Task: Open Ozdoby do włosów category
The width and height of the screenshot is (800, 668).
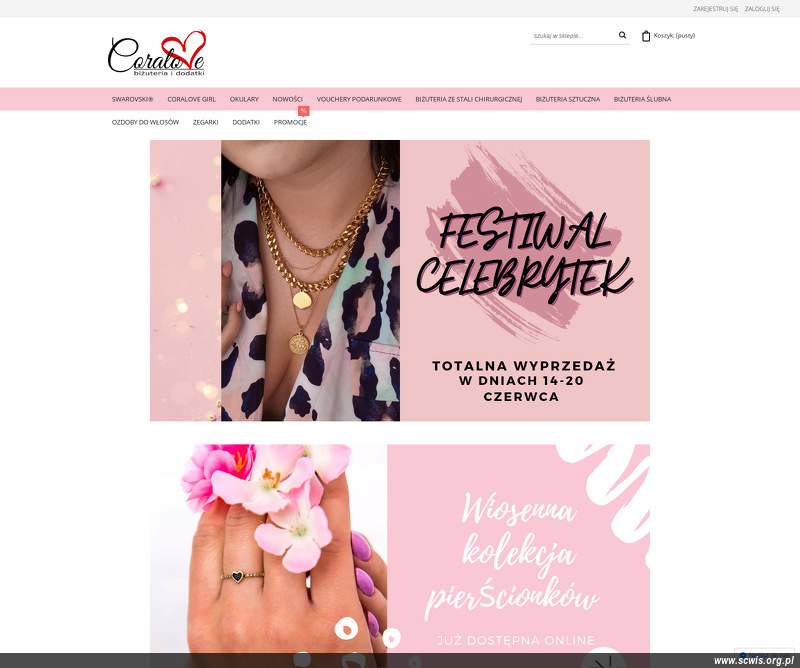Action: coord(145,122)
